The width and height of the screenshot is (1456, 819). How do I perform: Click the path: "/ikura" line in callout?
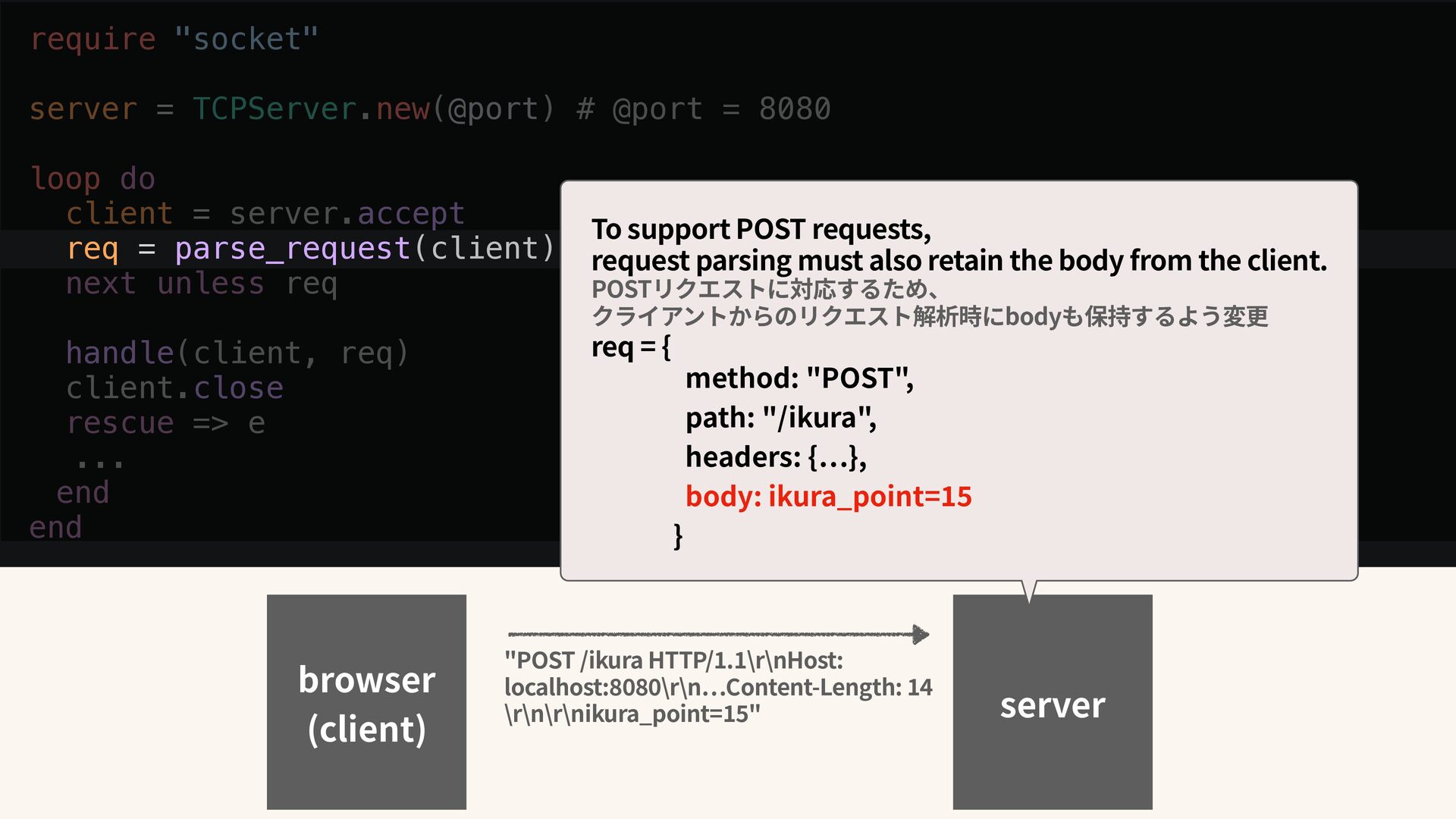(780, 418)
